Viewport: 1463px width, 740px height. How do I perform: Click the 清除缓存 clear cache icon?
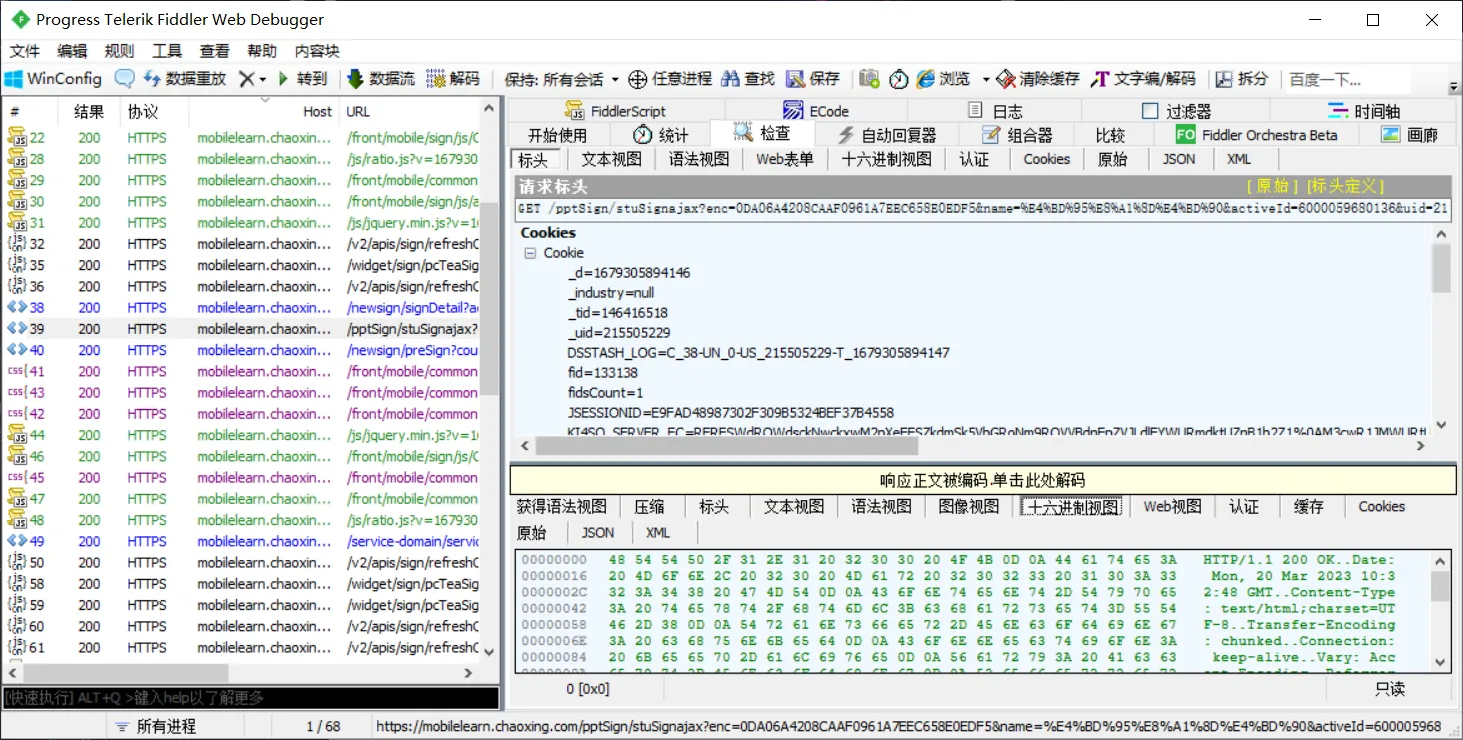point(1005,79)
